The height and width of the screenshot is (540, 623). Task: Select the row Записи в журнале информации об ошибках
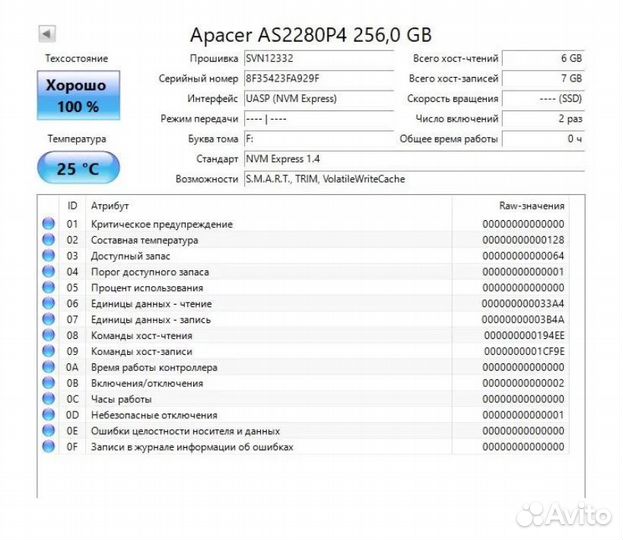pyautogui.click(x=305, y=446)
